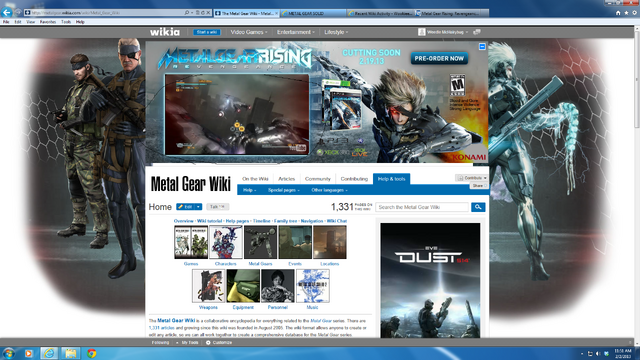Click the Wikia logo
The height and width of the screenshot is (360, 640).
tap(164, 32)
